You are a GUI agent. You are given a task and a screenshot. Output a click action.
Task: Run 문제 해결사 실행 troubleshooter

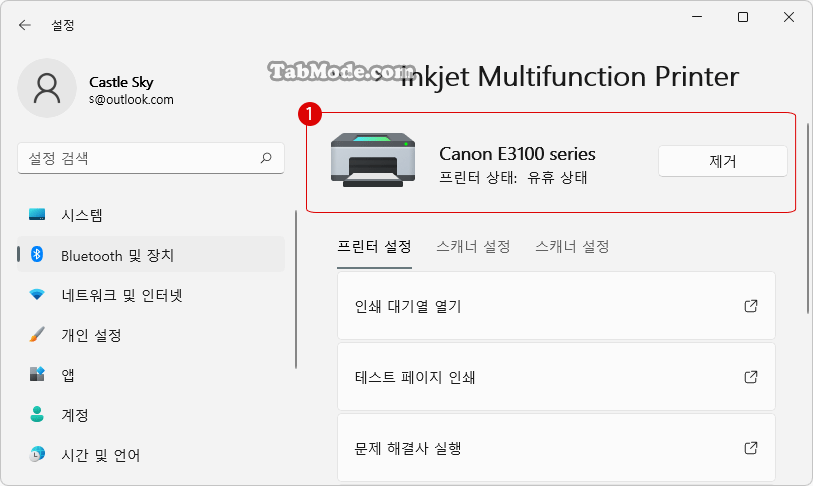click(x=556, y=448)
